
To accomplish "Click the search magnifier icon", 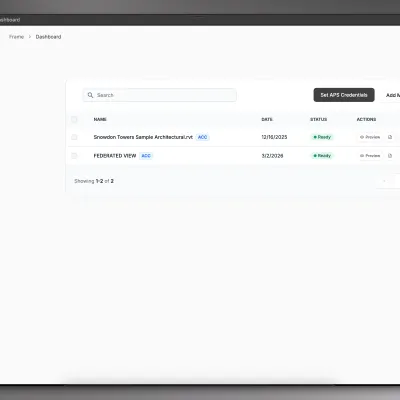I will tap(90, 95).
